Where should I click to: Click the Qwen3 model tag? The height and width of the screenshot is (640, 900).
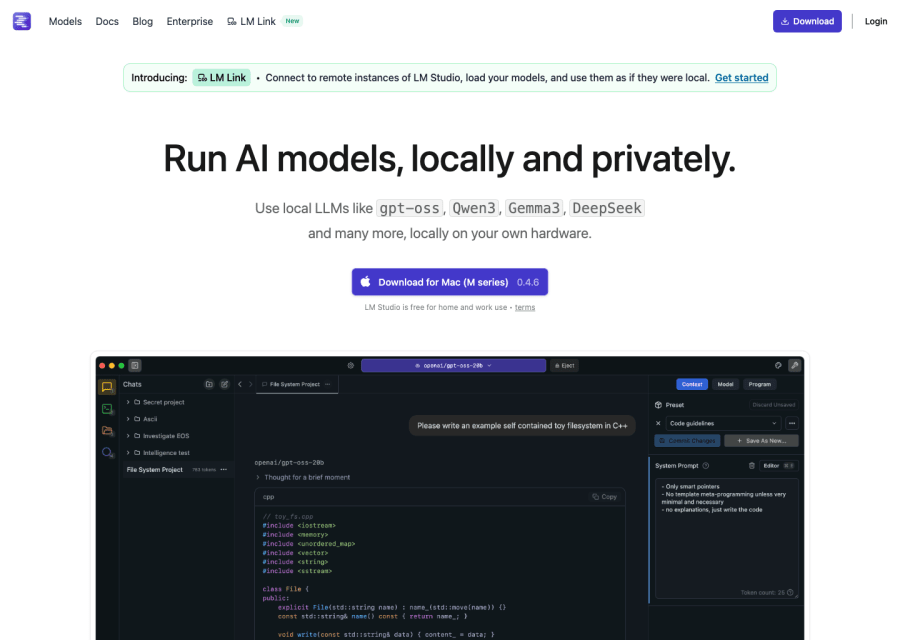click(474, 208)
